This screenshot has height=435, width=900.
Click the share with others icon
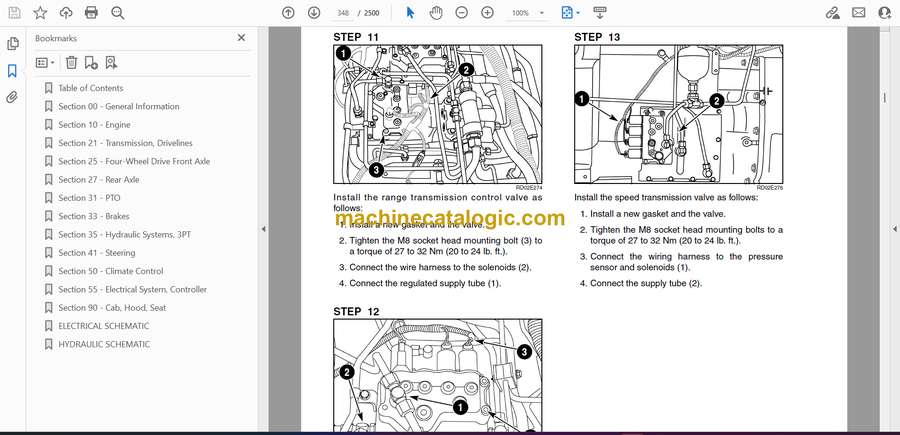[885, 13]
